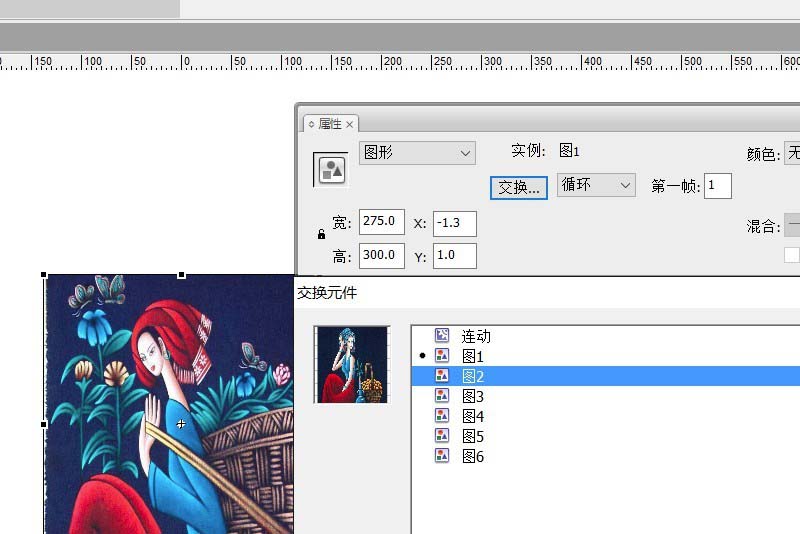Screen dimensions: 800x534
Task: Click the horizontal ruler at the 300 mark
Action: pos(492,62)
